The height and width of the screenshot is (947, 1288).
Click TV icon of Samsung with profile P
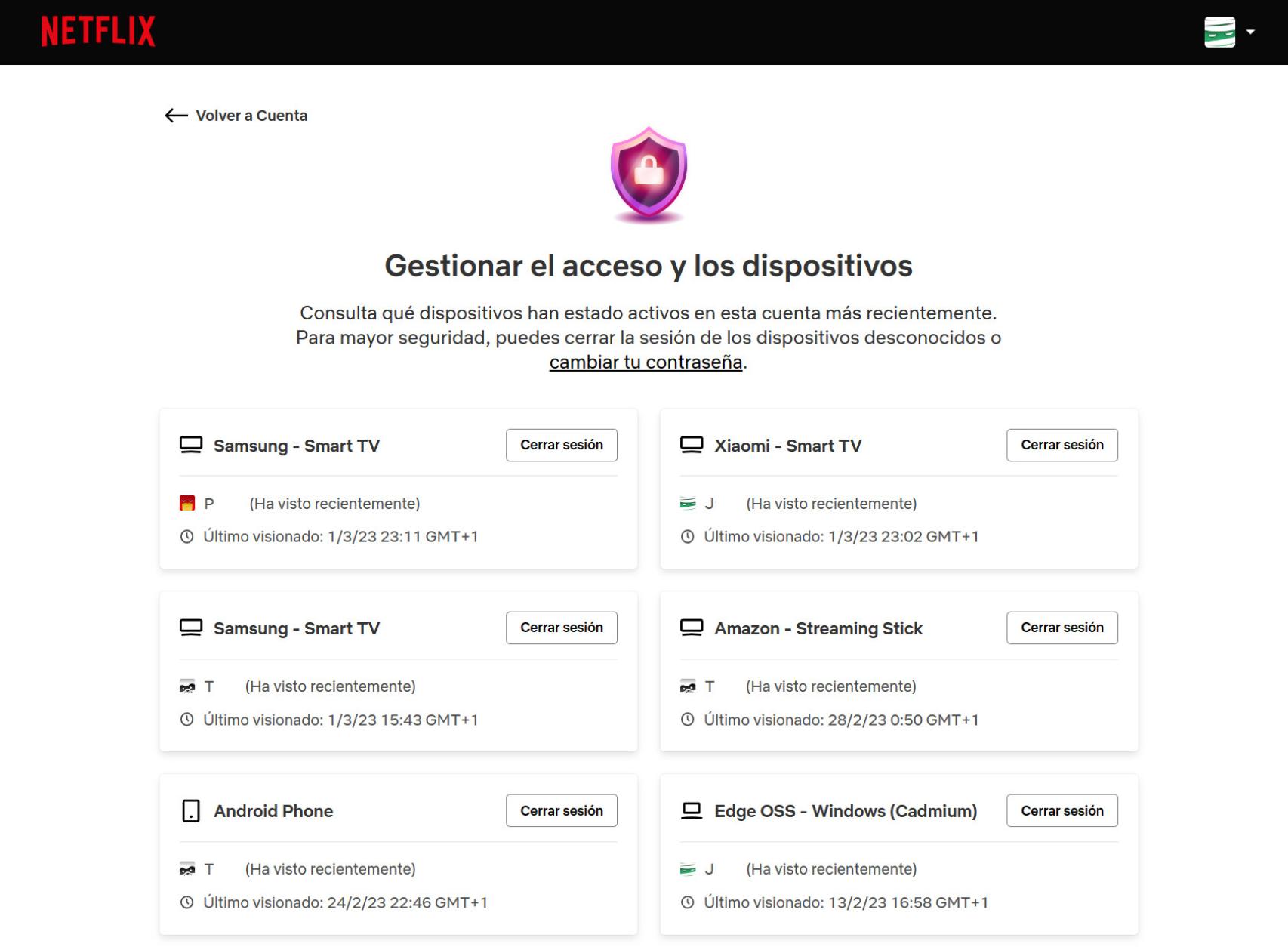191,445
